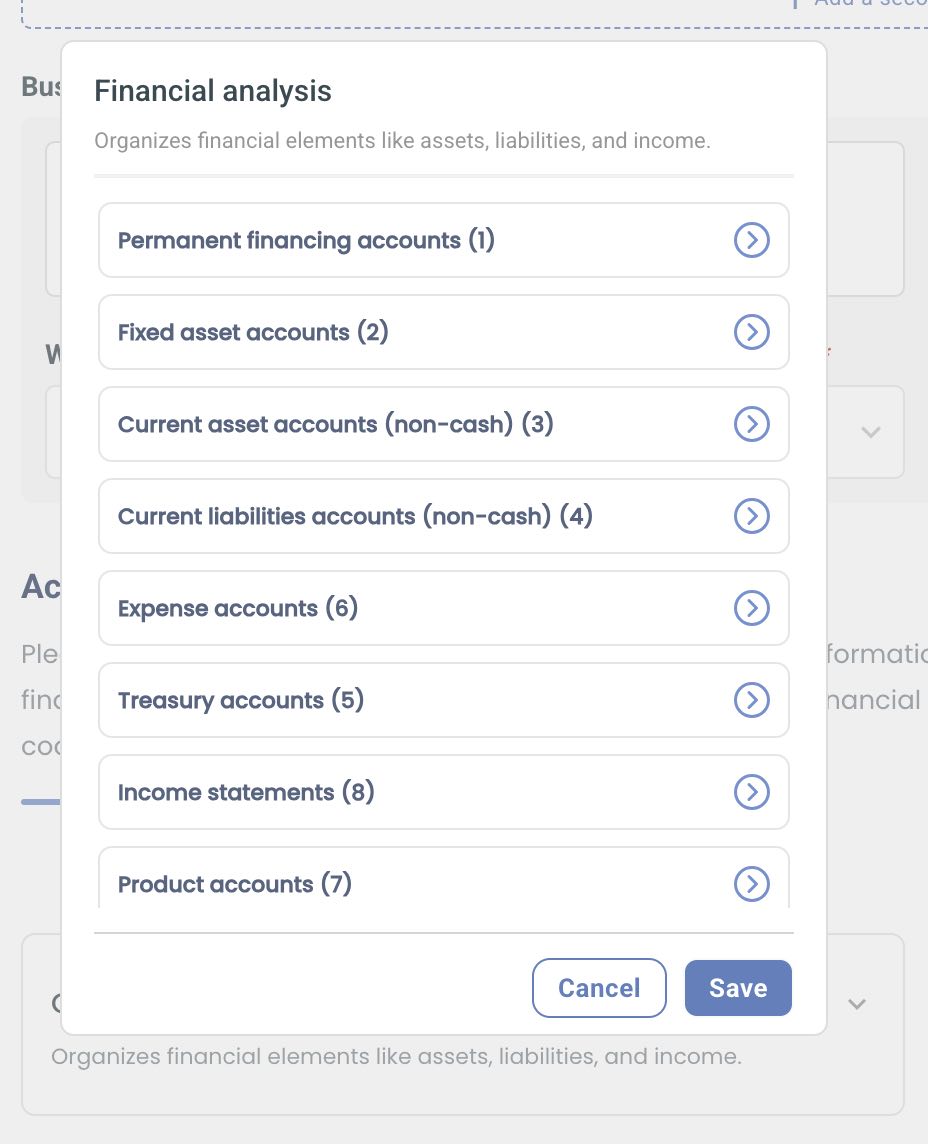Click circled arrow for Current liabilities accounts
The width and height of the screenshot is (928, 1144).
click(751, 516)
